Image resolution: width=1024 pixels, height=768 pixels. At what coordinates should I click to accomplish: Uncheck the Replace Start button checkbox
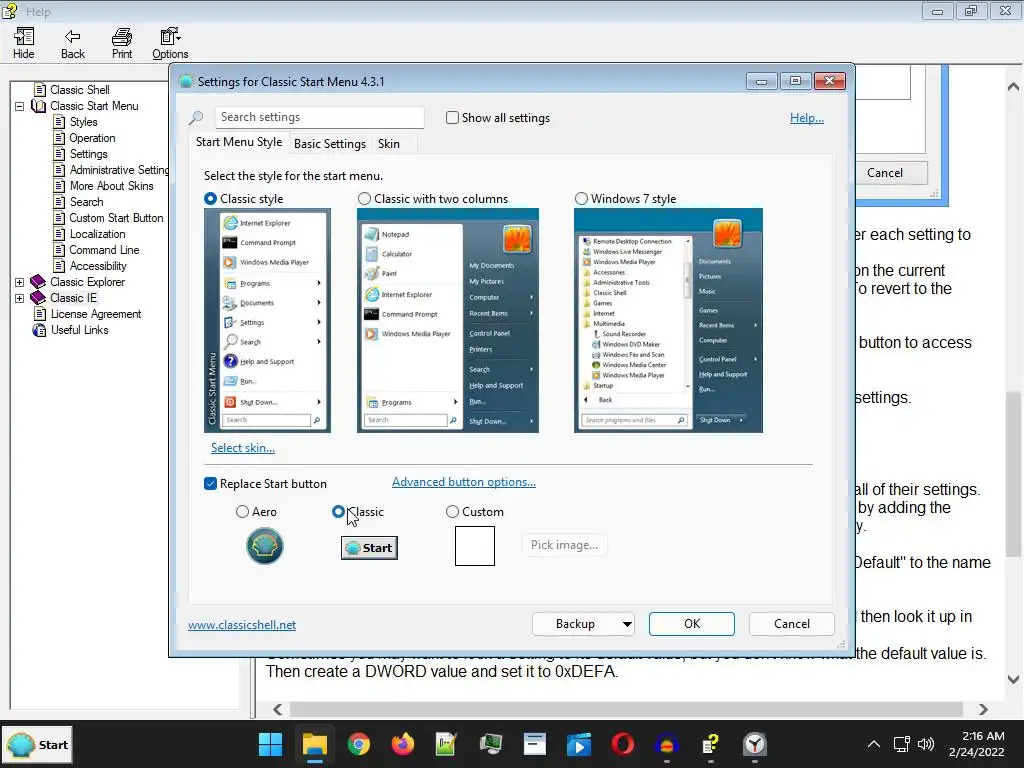210,484
